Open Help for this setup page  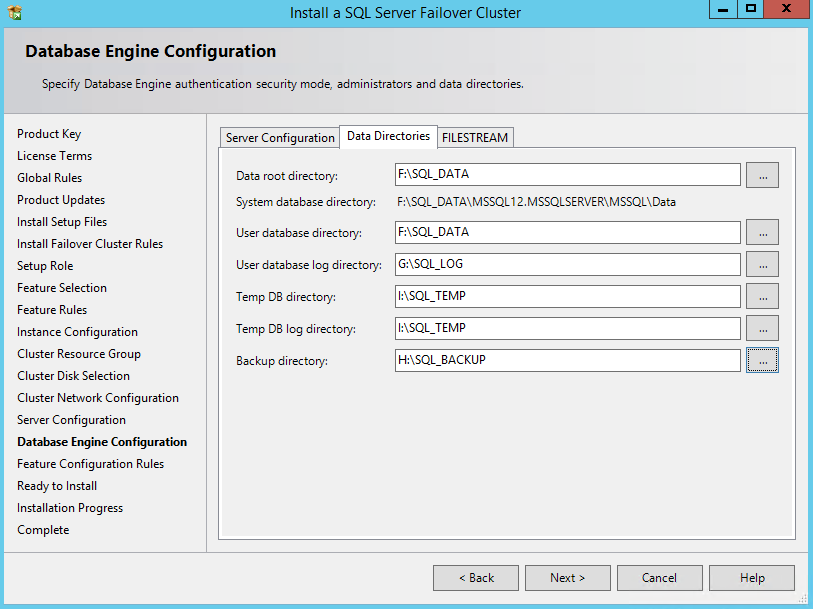(x=752, y=578)
